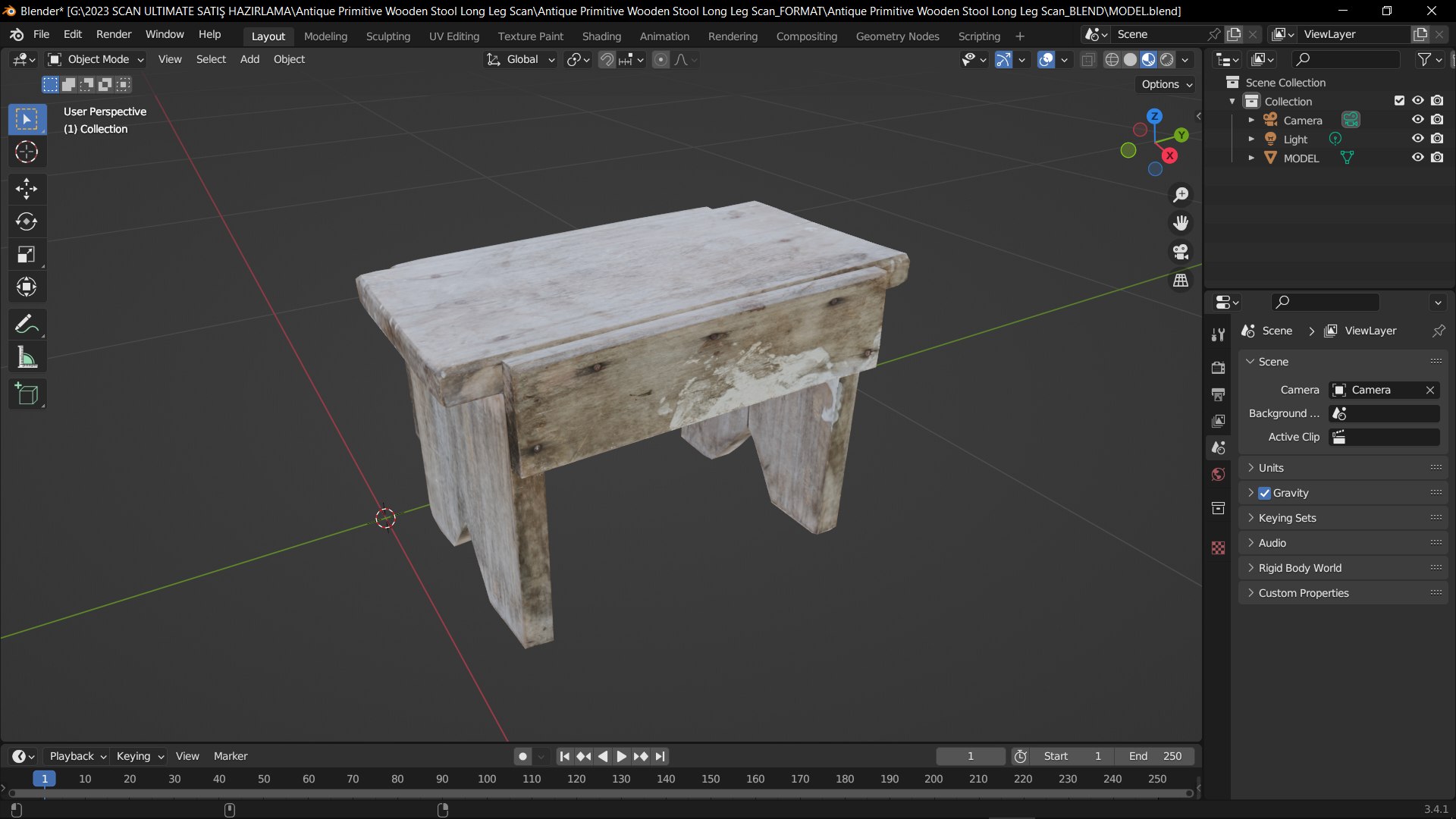
Task: Click the frame 100 mark on the timeline
Action: [487, 779]
